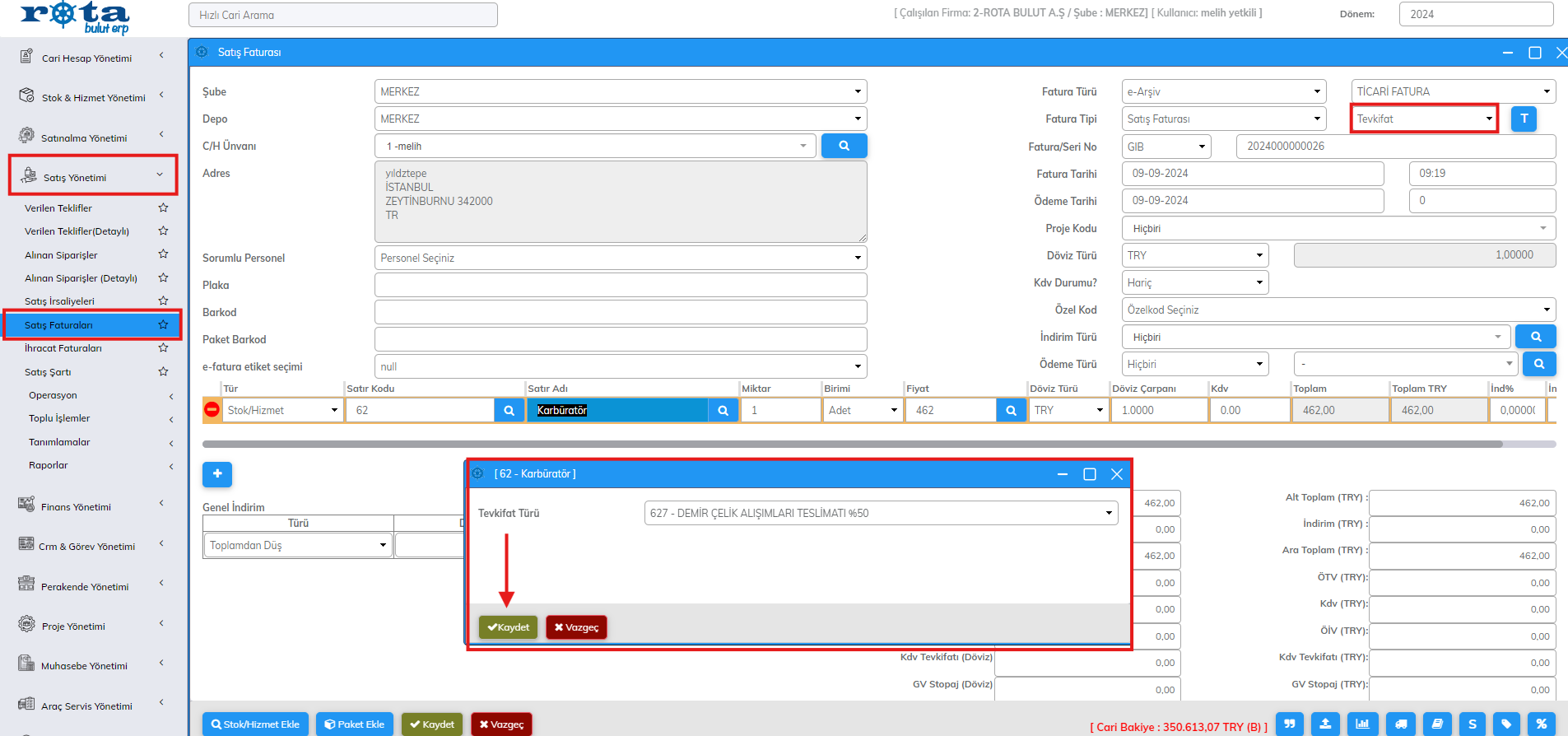Image resolution: width=1568 pixels, height=736 pixels.
Task: Click the upload icon in bottom toolbar
Action: click(x=1325, y=724)
